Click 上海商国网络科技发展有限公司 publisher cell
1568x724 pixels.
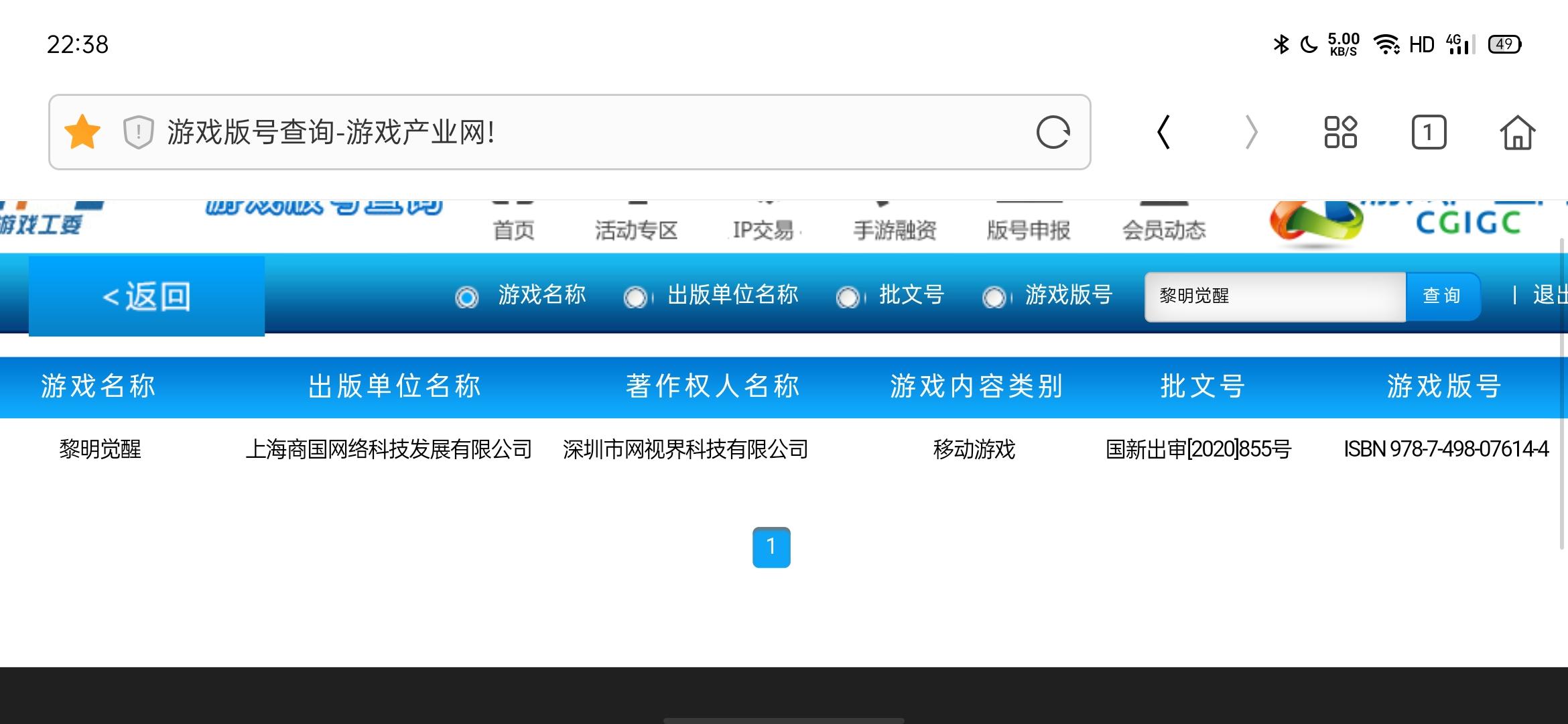point(389,449)
